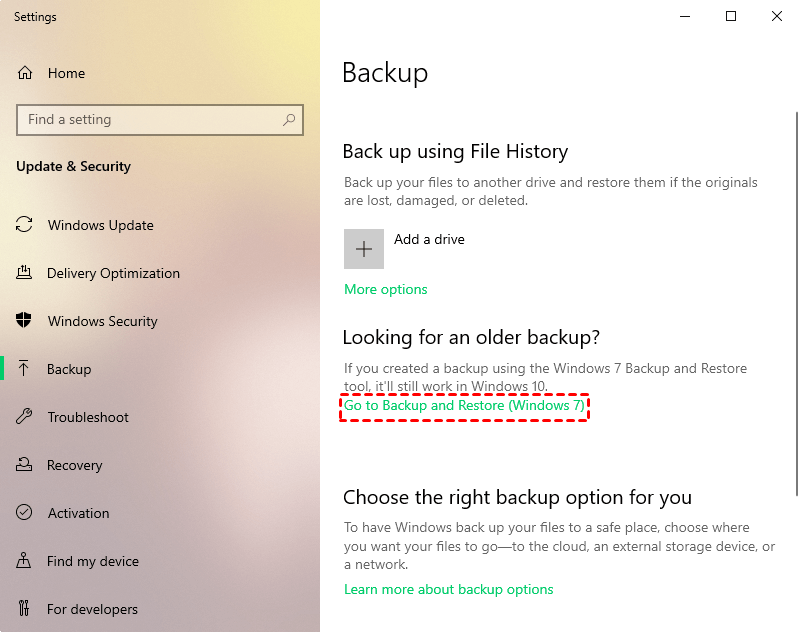
Task: Click the search magnifier icon
Action: (289, 120)
